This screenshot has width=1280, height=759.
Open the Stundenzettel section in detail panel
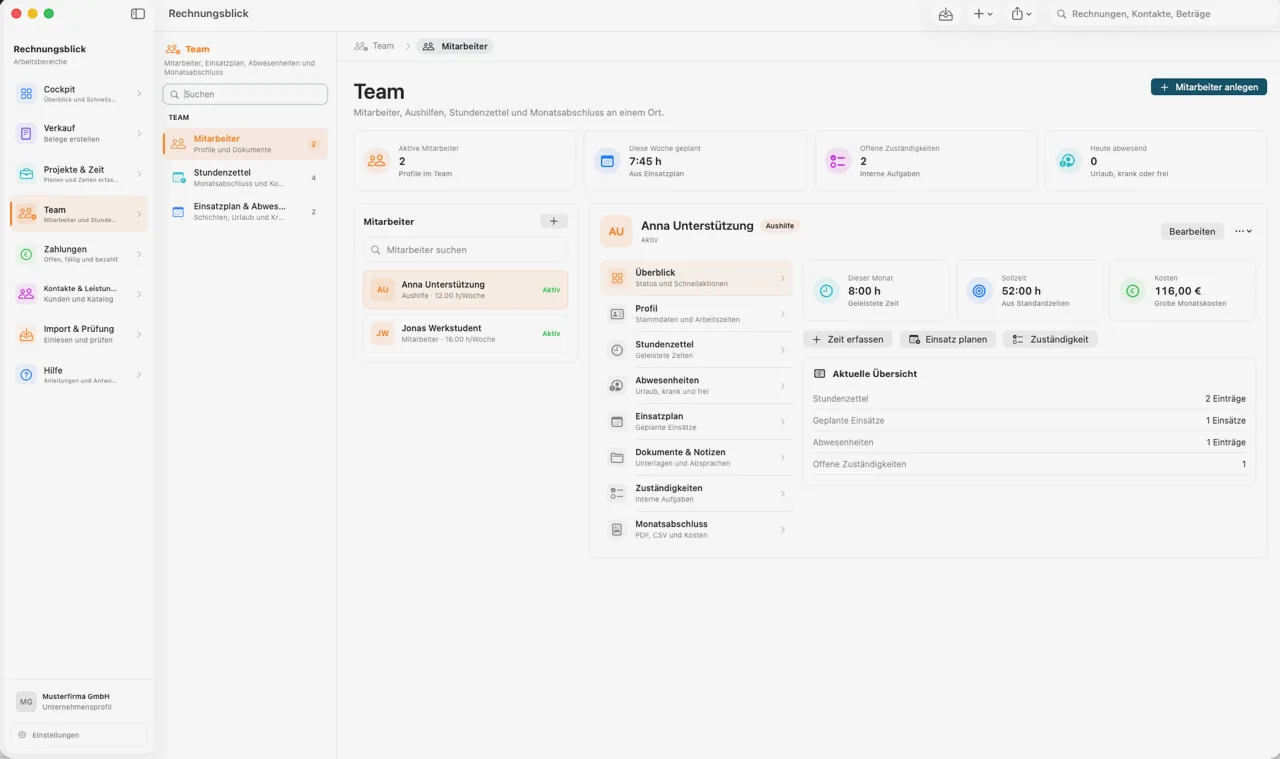click(x=696, y=350)
